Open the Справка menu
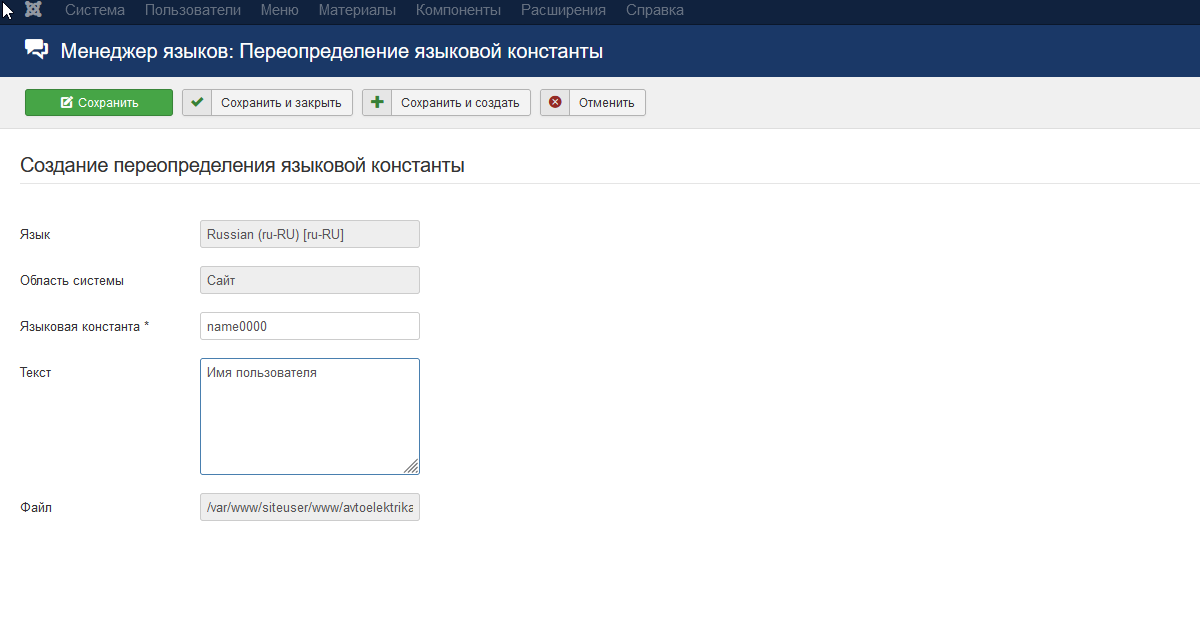 [655, 10]
